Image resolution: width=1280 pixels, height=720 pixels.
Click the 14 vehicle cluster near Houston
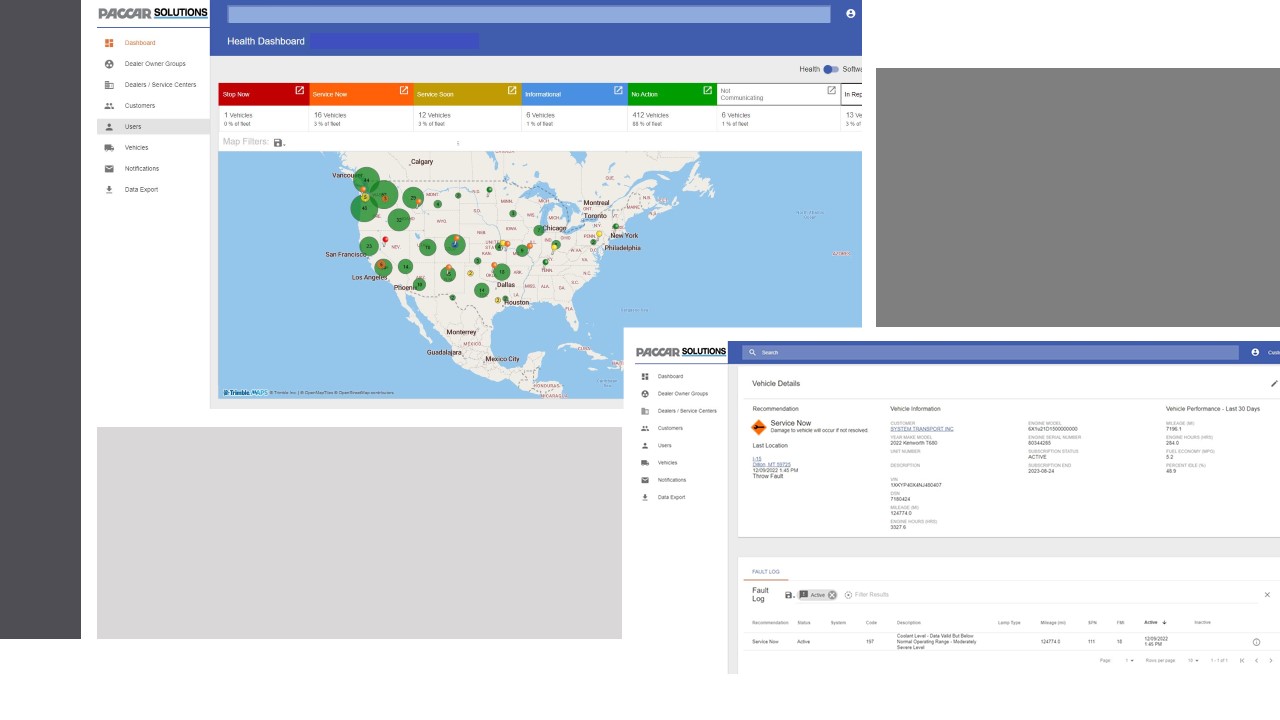pyautogui.click(x=481, y=290)
